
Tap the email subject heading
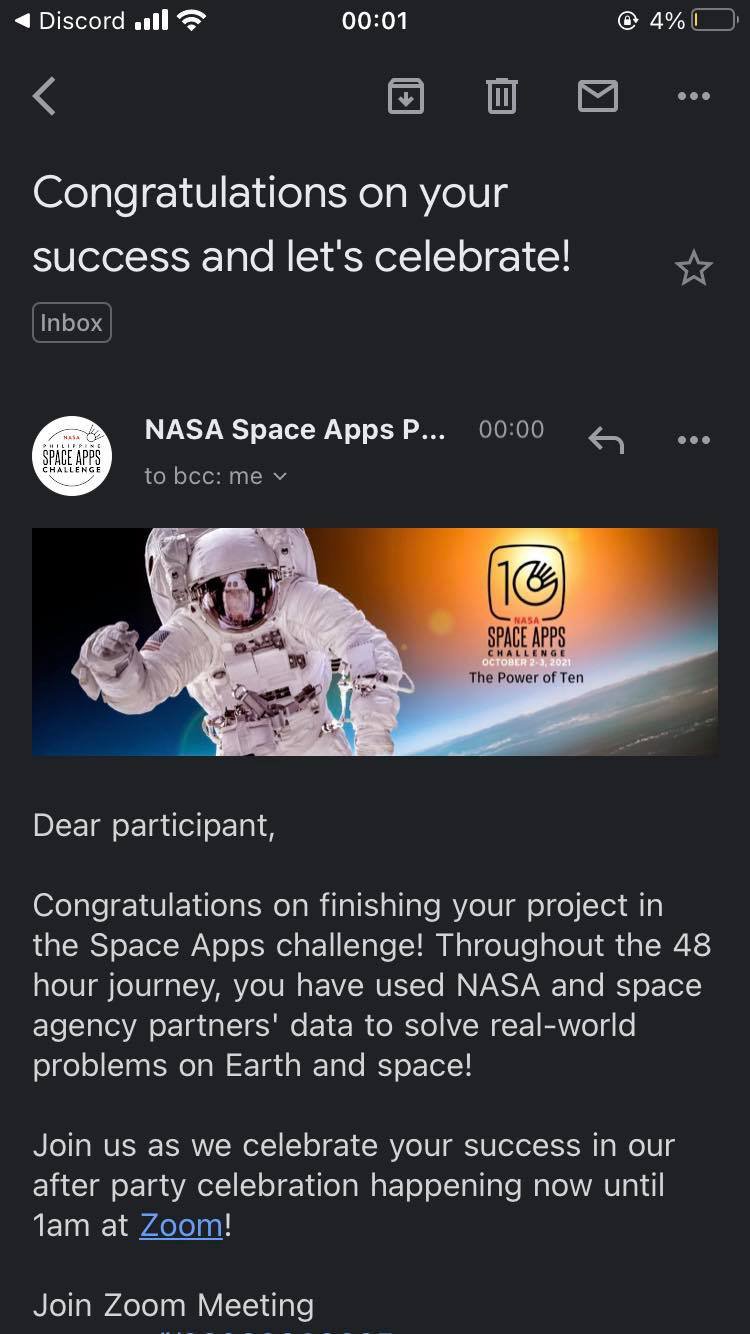point(300,224)
